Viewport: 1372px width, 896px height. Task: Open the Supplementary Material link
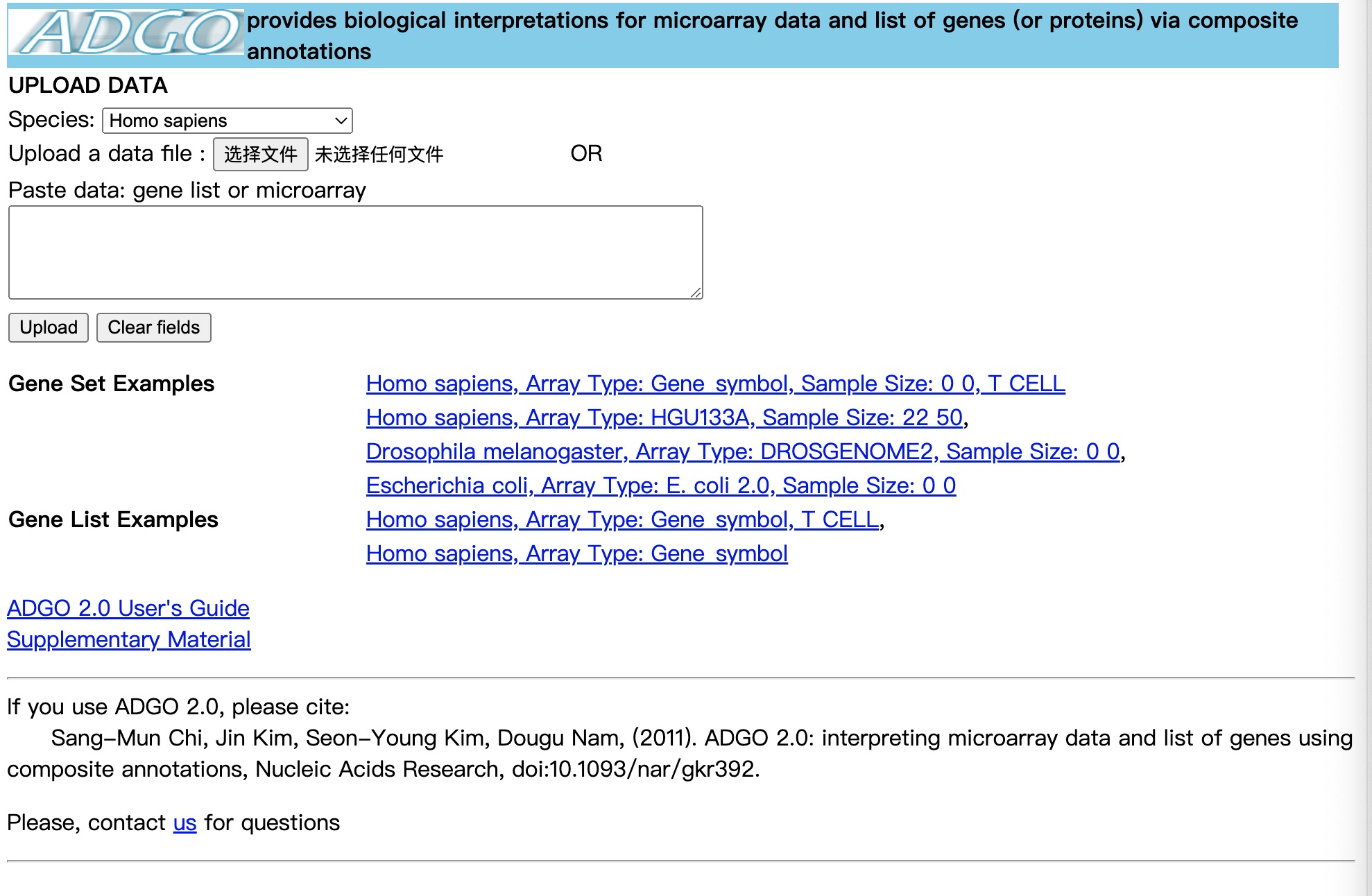point(129,639)
